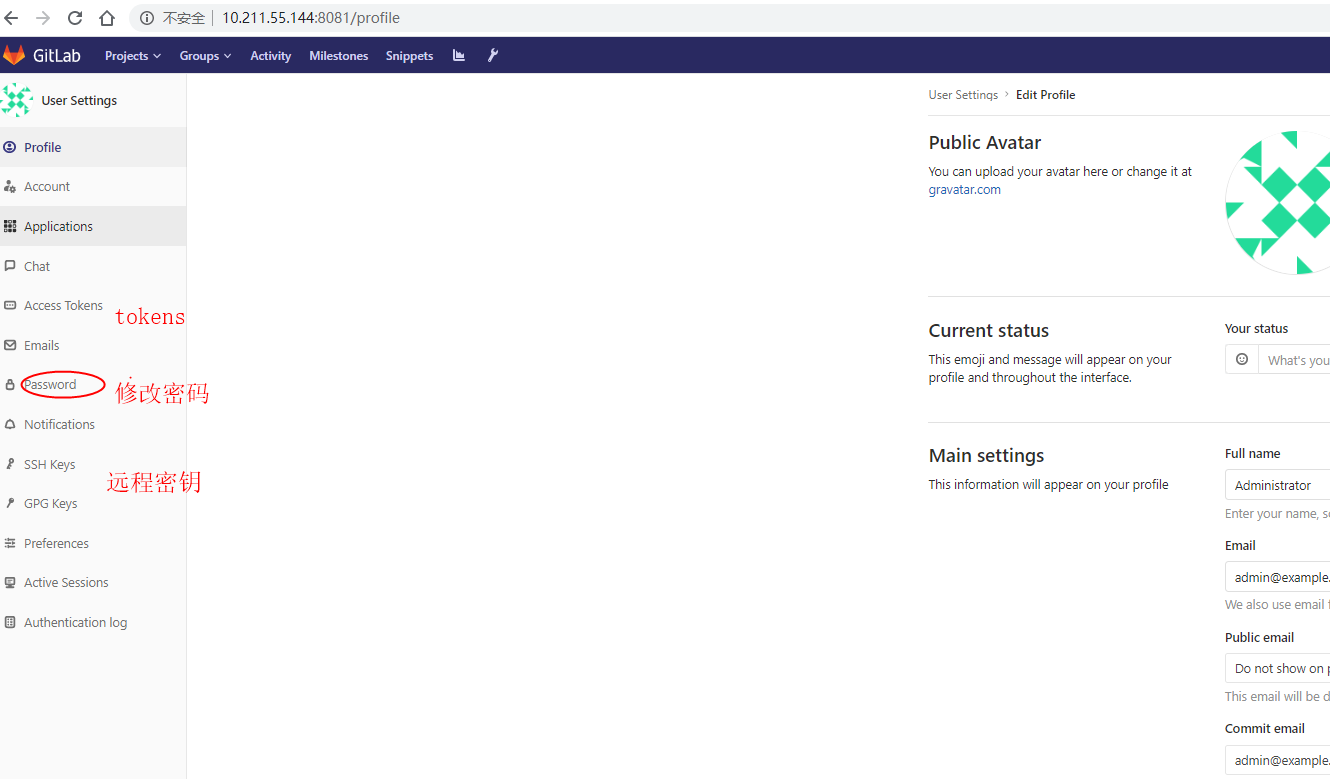Click the emoji picker in Your status
This screenshot has height=779, width=1330.
1242,359
